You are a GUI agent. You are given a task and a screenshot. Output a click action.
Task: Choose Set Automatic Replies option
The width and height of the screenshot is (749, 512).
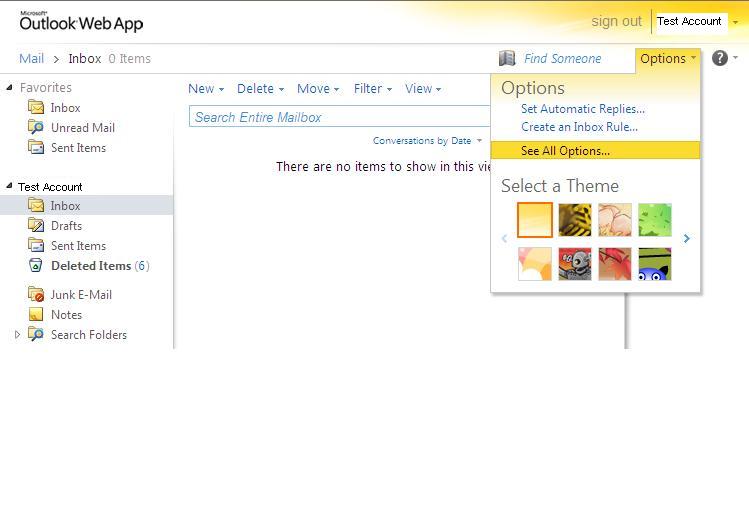[x=582, y=109]
